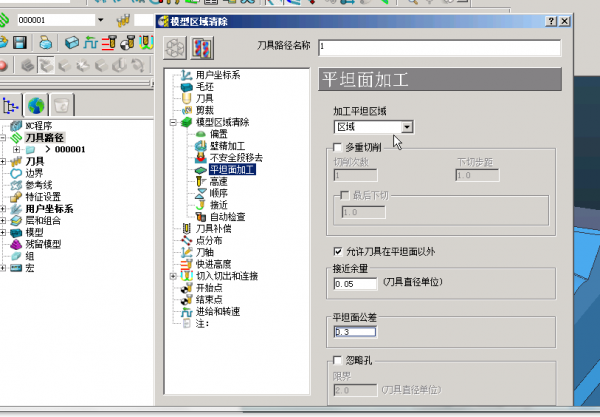Select 边界 in the explorer tree
The width and height of the screenshot is (600, 417).
pos(34,173)
